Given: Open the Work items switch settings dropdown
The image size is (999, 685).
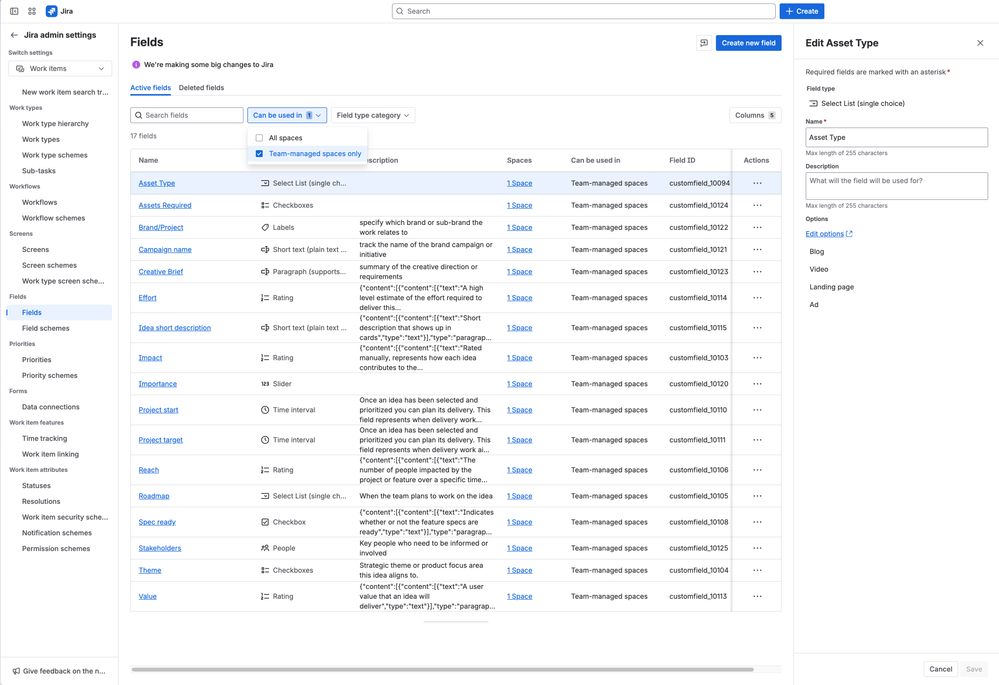Looking at the screenshot, I should pos(60,68).
